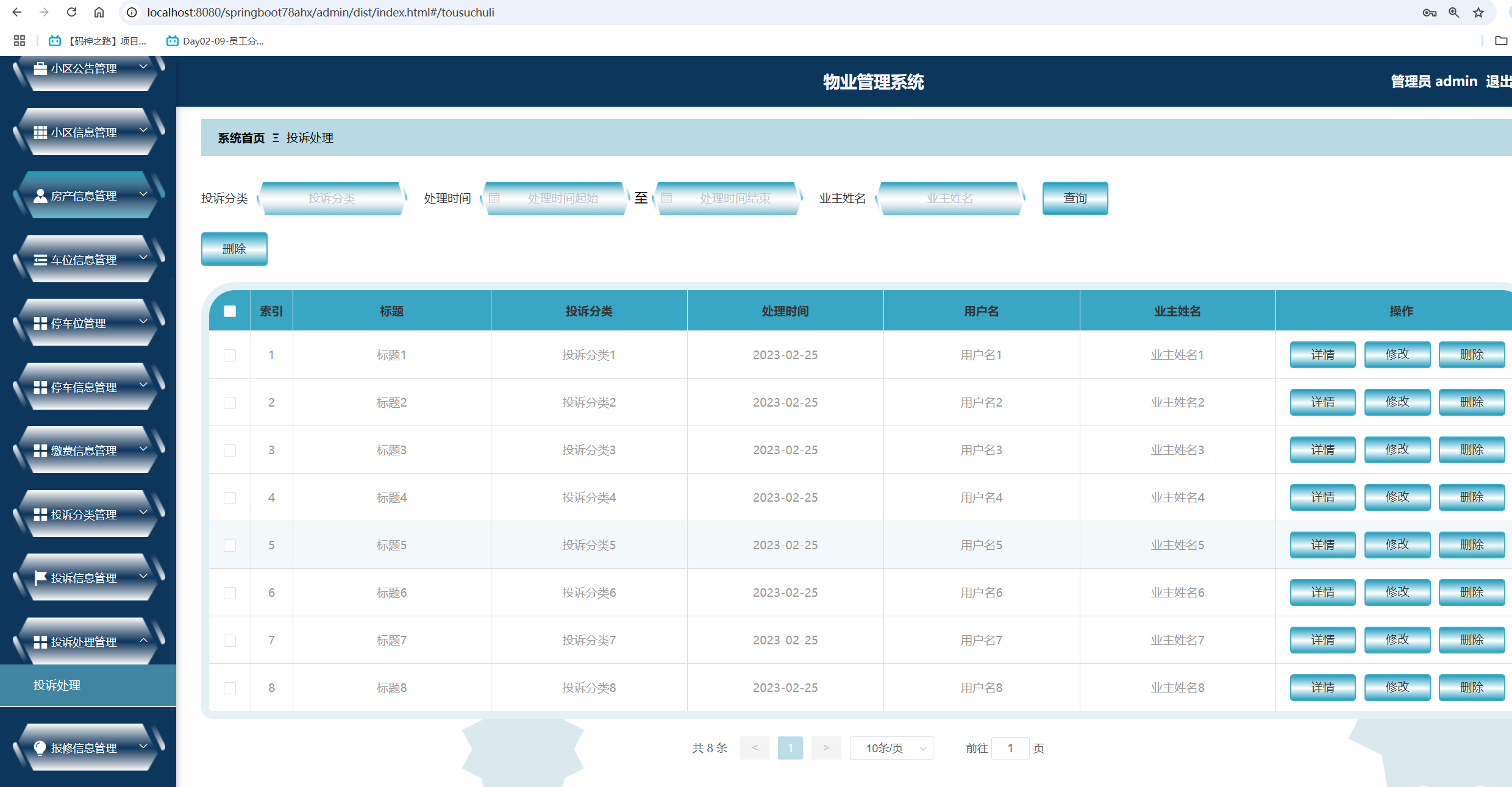Open 投诉分类管理 sidebar menu
This screenshot has height=787, width=1512.
88,514
